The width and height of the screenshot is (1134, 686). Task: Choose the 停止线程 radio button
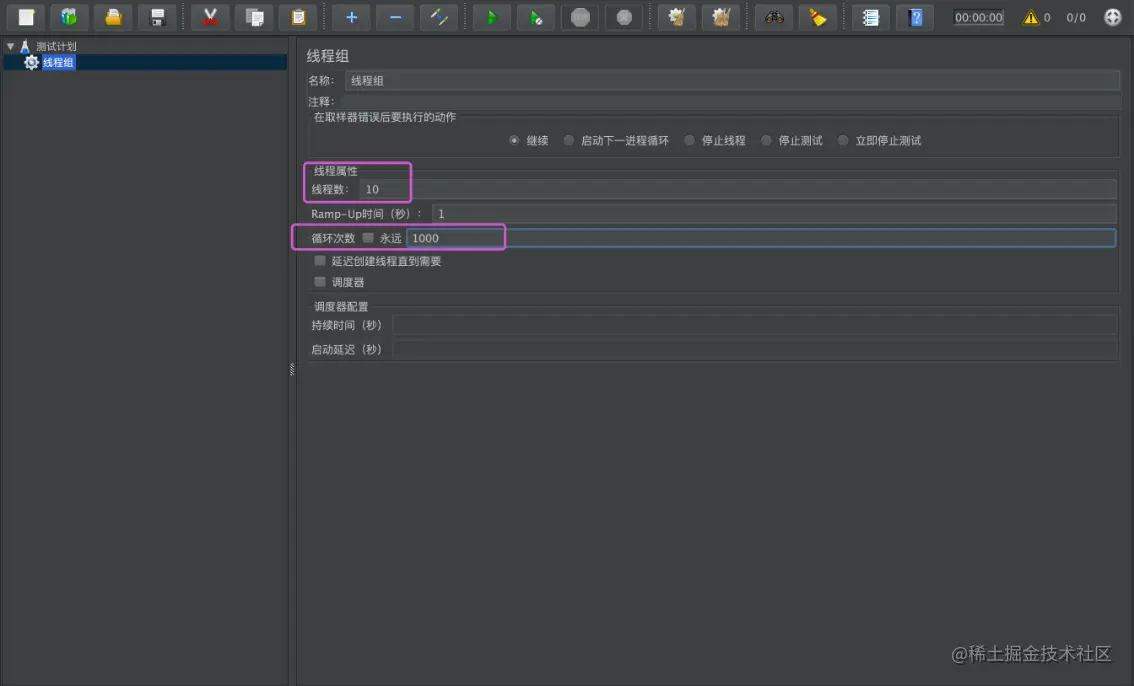point(689,140)
